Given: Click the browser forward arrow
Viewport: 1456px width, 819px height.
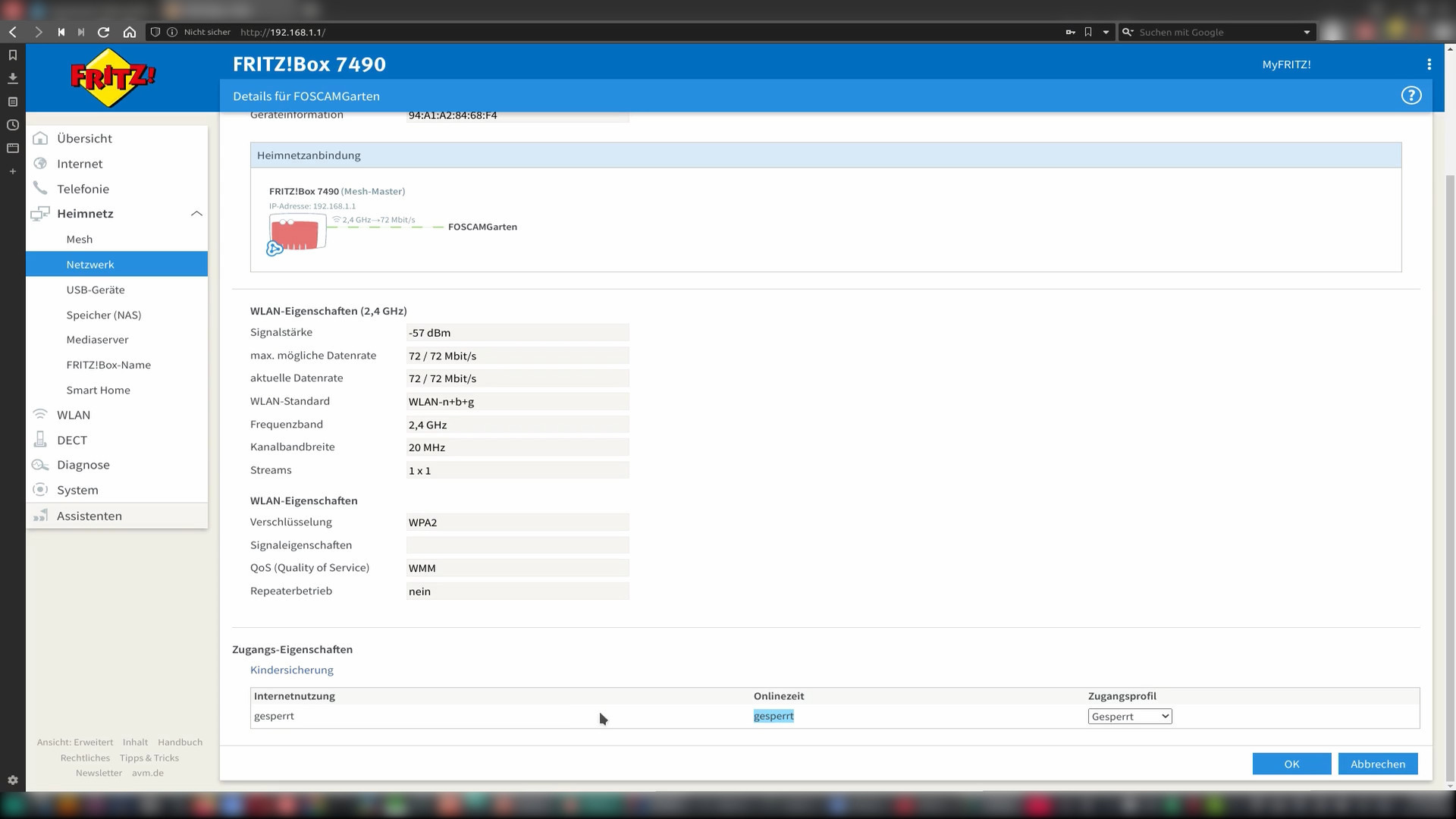Looking at the screenshot, I should coord(38,32).
